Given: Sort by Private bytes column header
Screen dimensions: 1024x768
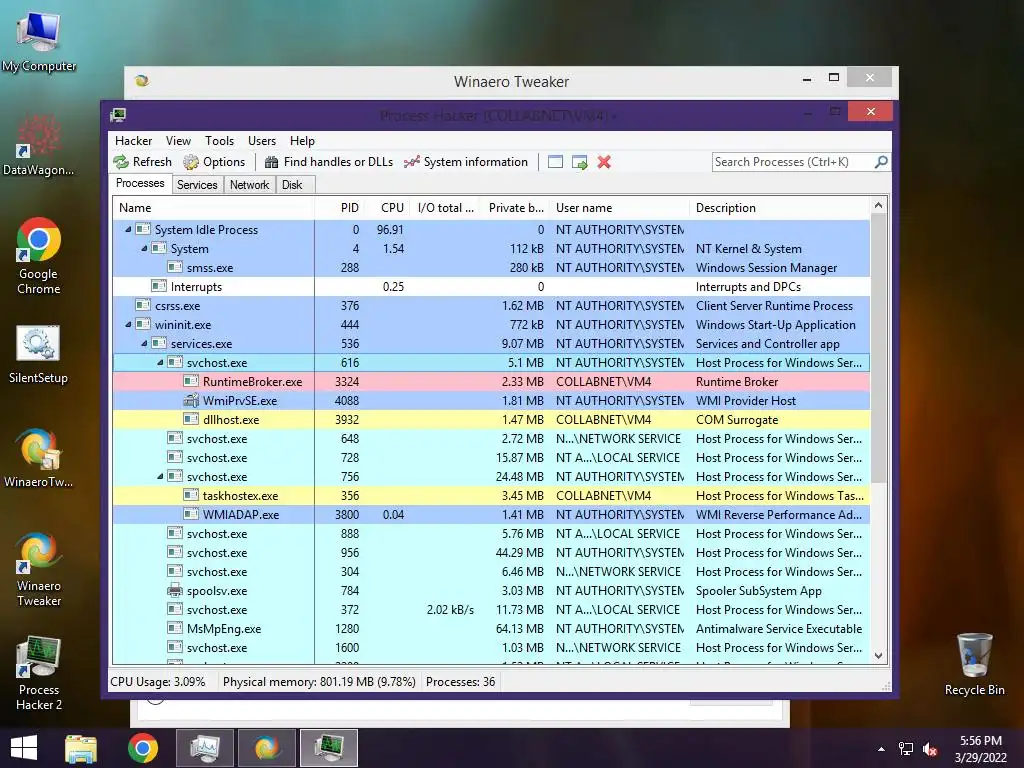Looking at the screenshot, I should (516, 208).
